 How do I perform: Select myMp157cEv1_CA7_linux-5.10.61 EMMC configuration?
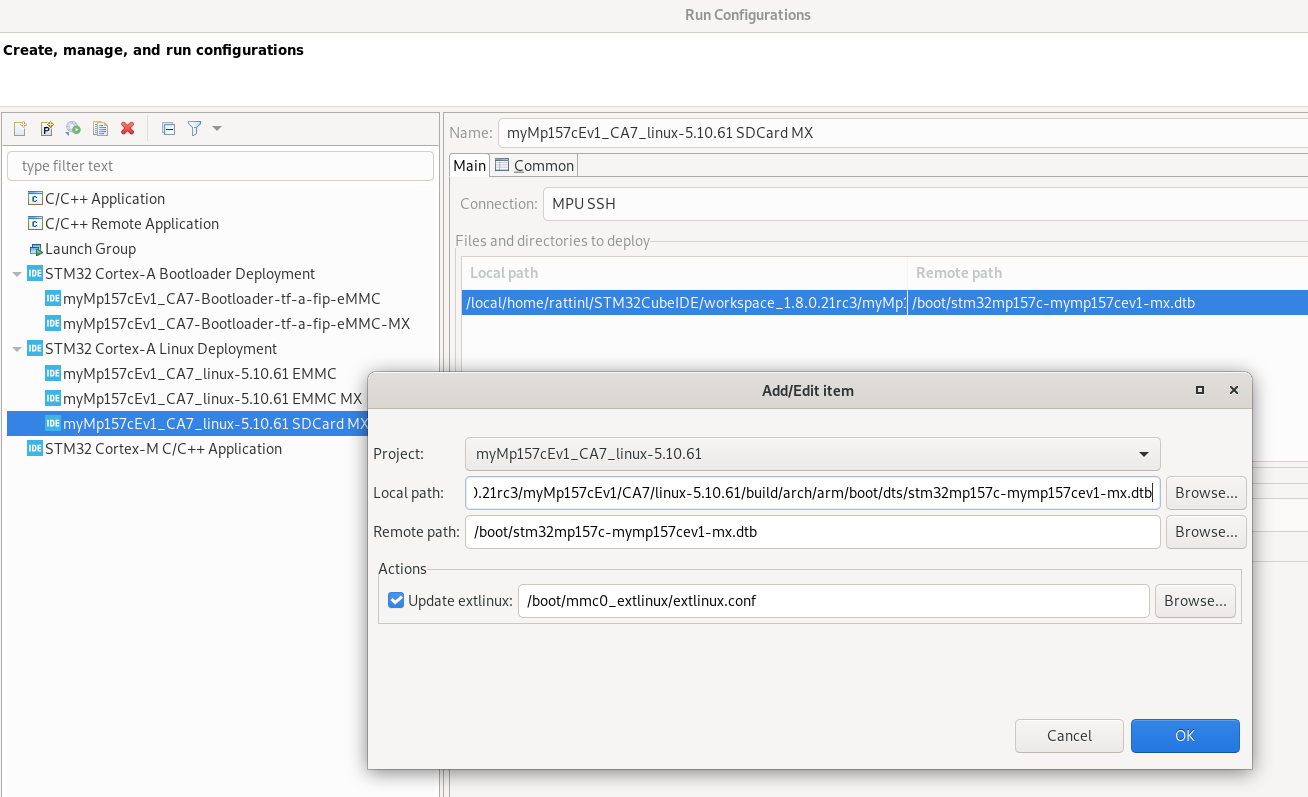click(x=199, y=374)
